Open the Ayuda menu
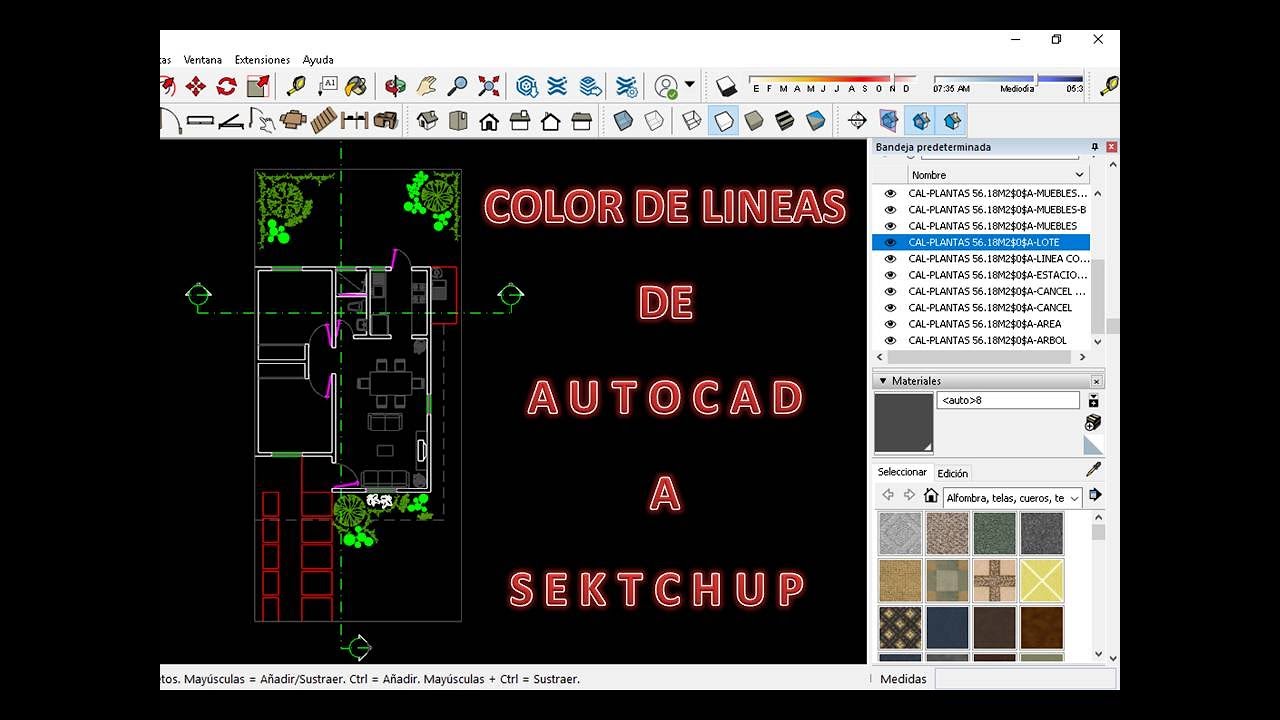Screen dimensions: 1280x720 pyautogui.click(x=318, y=60)
